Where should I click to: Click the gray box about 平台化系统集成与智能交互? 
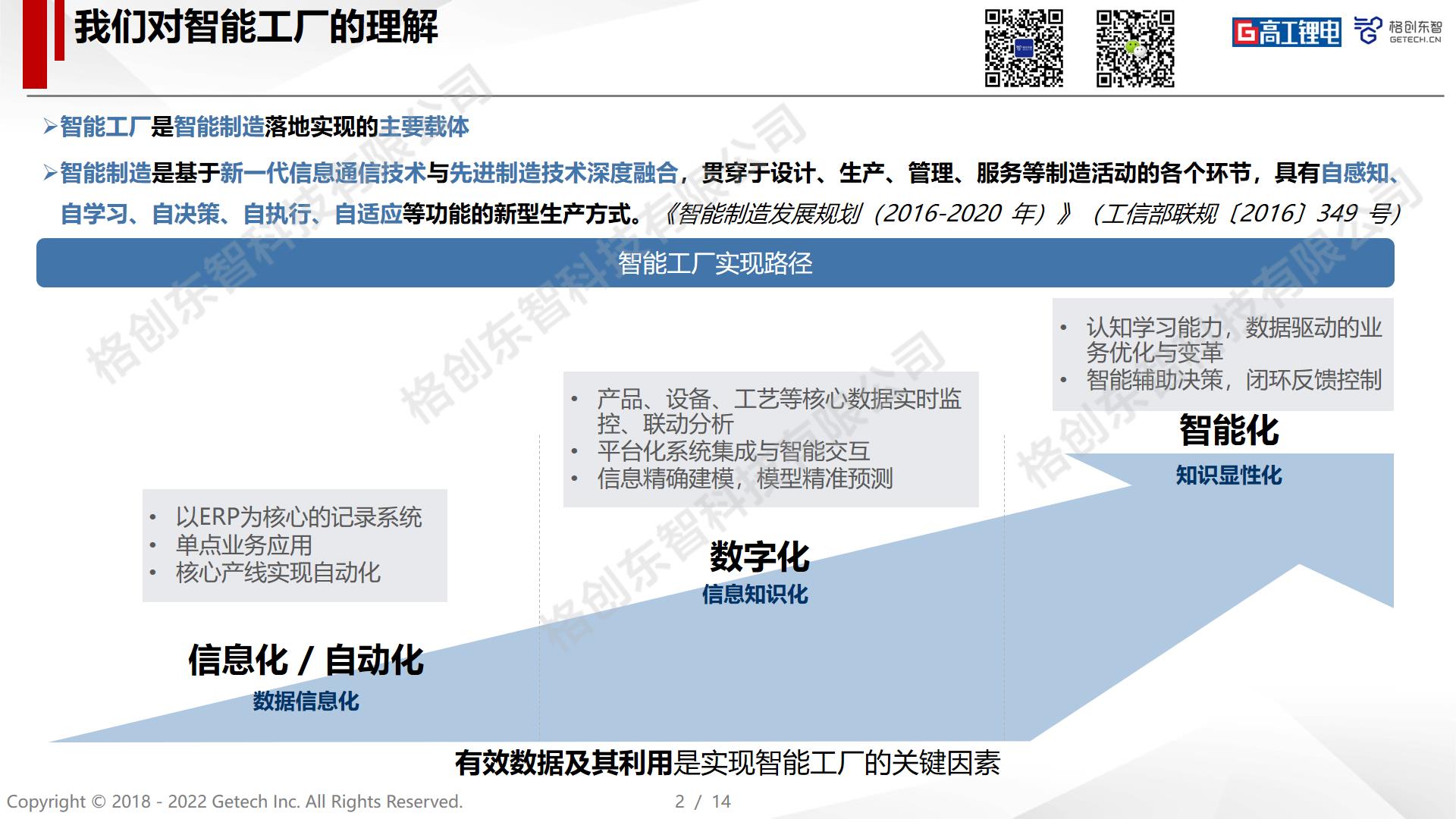pyautogui.click(x=770, y=439)
